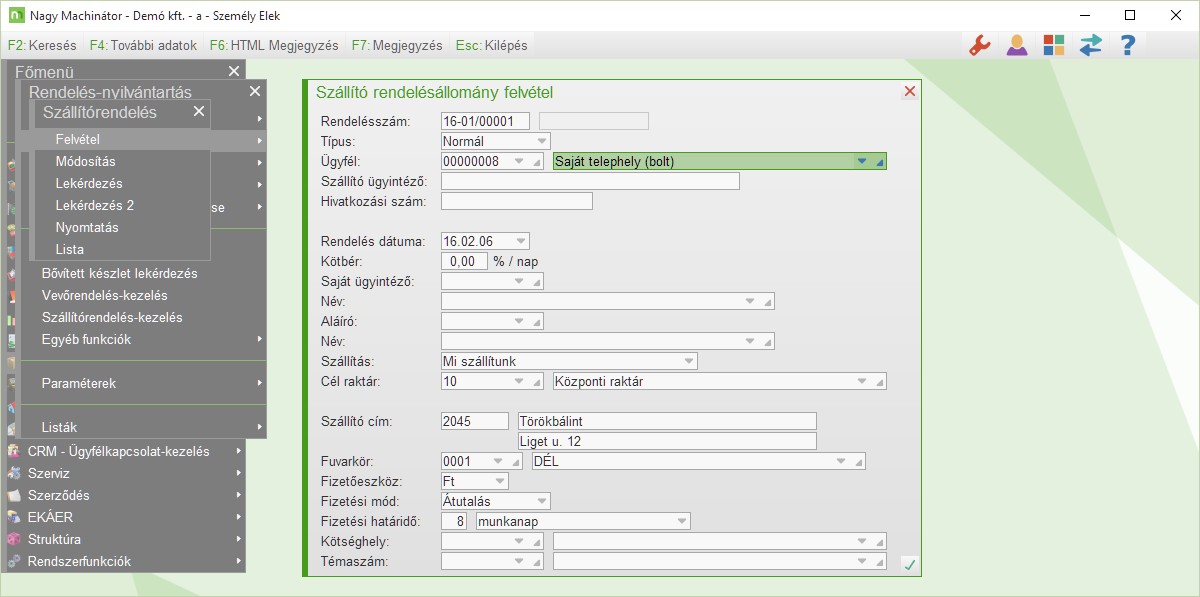This screenshot has height=597, width=1200.
Task: Open the Kötséghely code dropdown
Action: click(521, 541)
